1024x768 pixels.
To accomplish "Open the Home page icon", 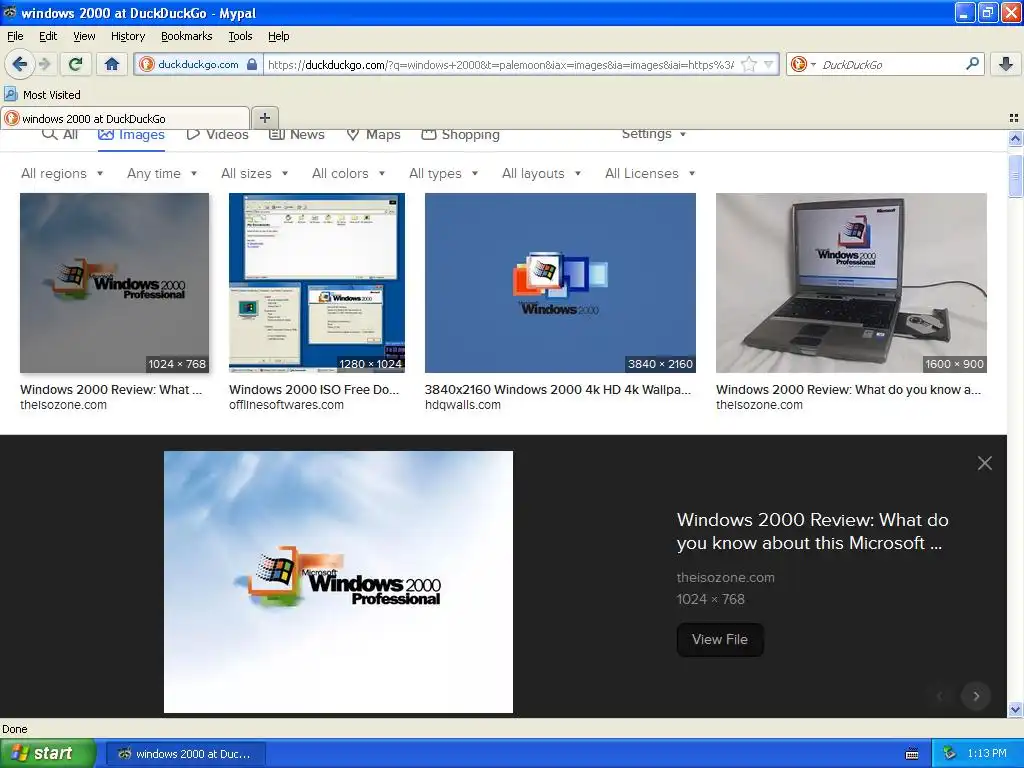I will tap(112, 64).
